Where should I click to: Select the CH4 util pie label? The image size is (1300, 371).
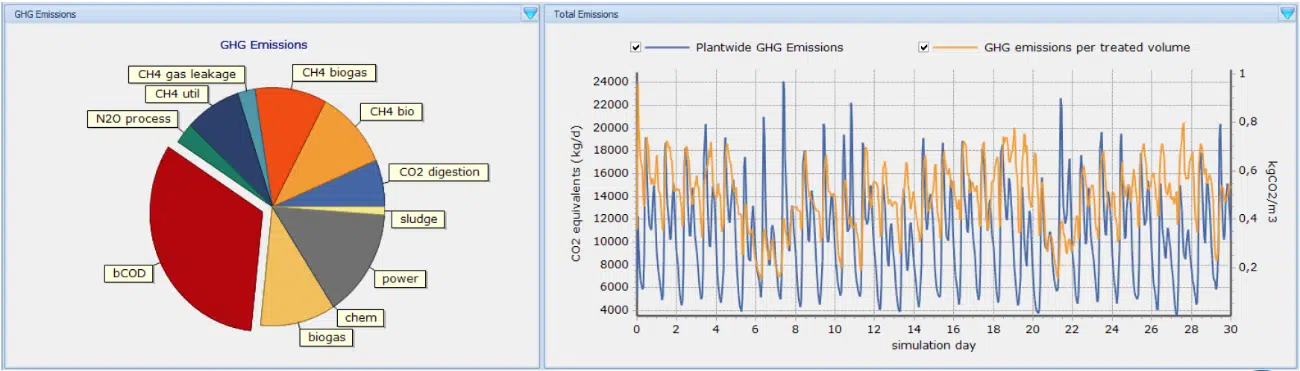178,94
